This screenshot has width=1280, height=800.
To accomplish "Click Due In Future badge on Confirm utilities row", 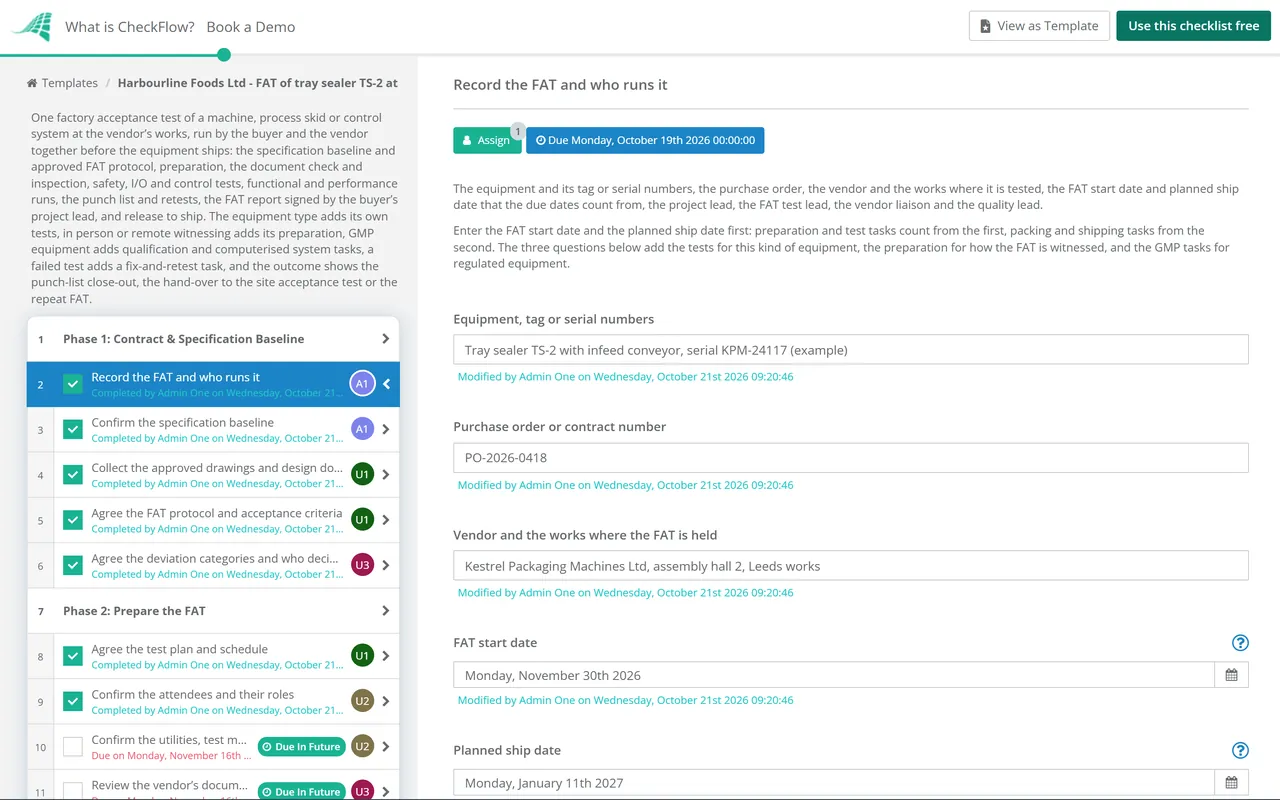I will (301, 747).
